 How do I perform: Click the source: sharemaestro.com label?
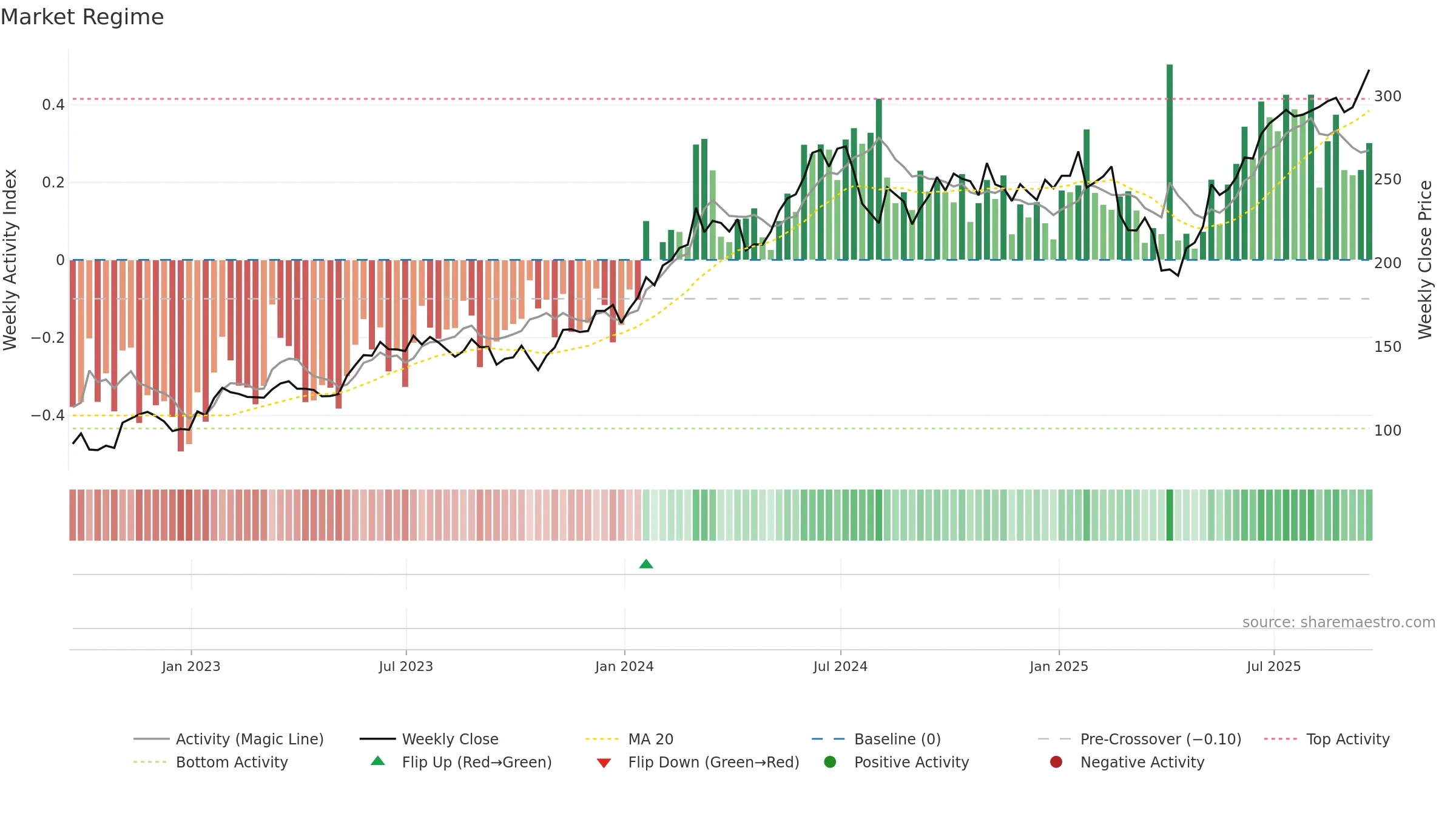1339,622
